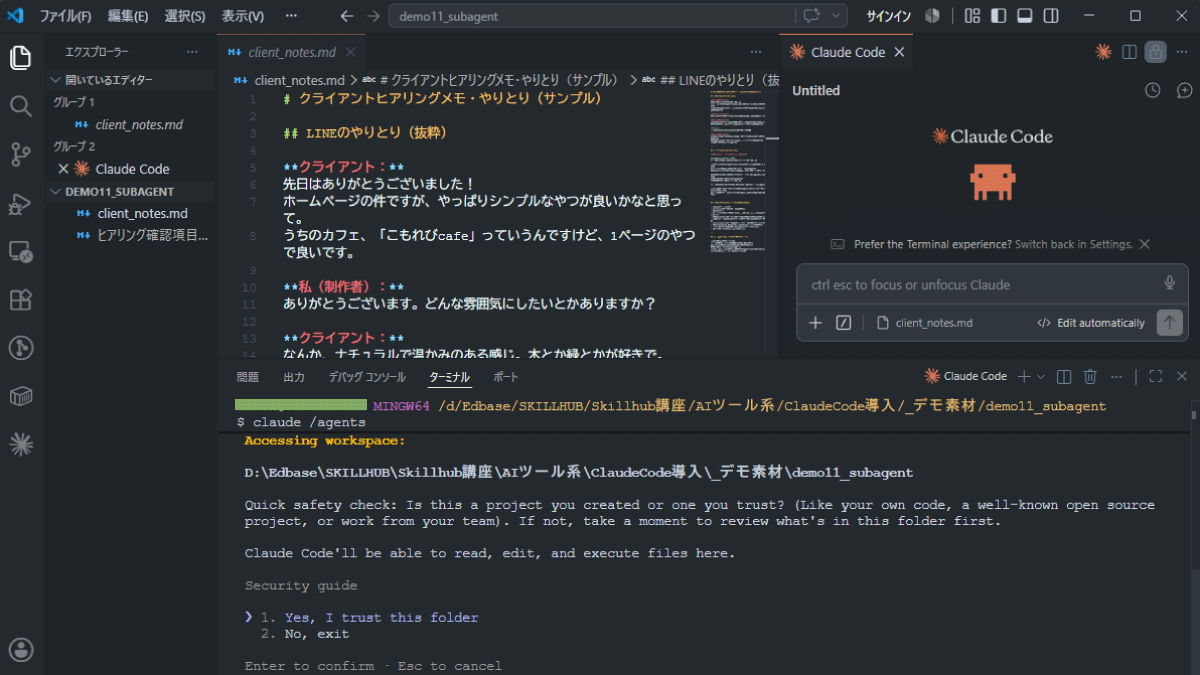Click the send arrow button in Claude prompt
The image size is (1200, 675).
click(1169, 322)
